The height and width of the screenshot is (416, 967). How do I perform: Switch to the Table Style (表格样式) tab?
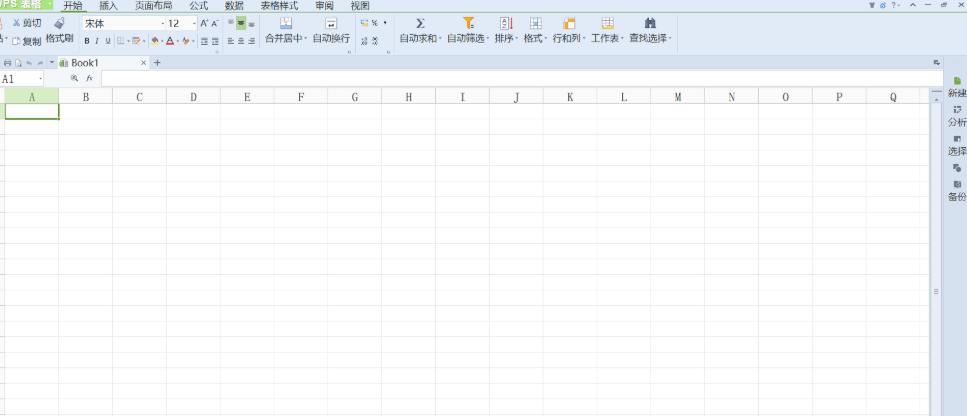point(279,6)
